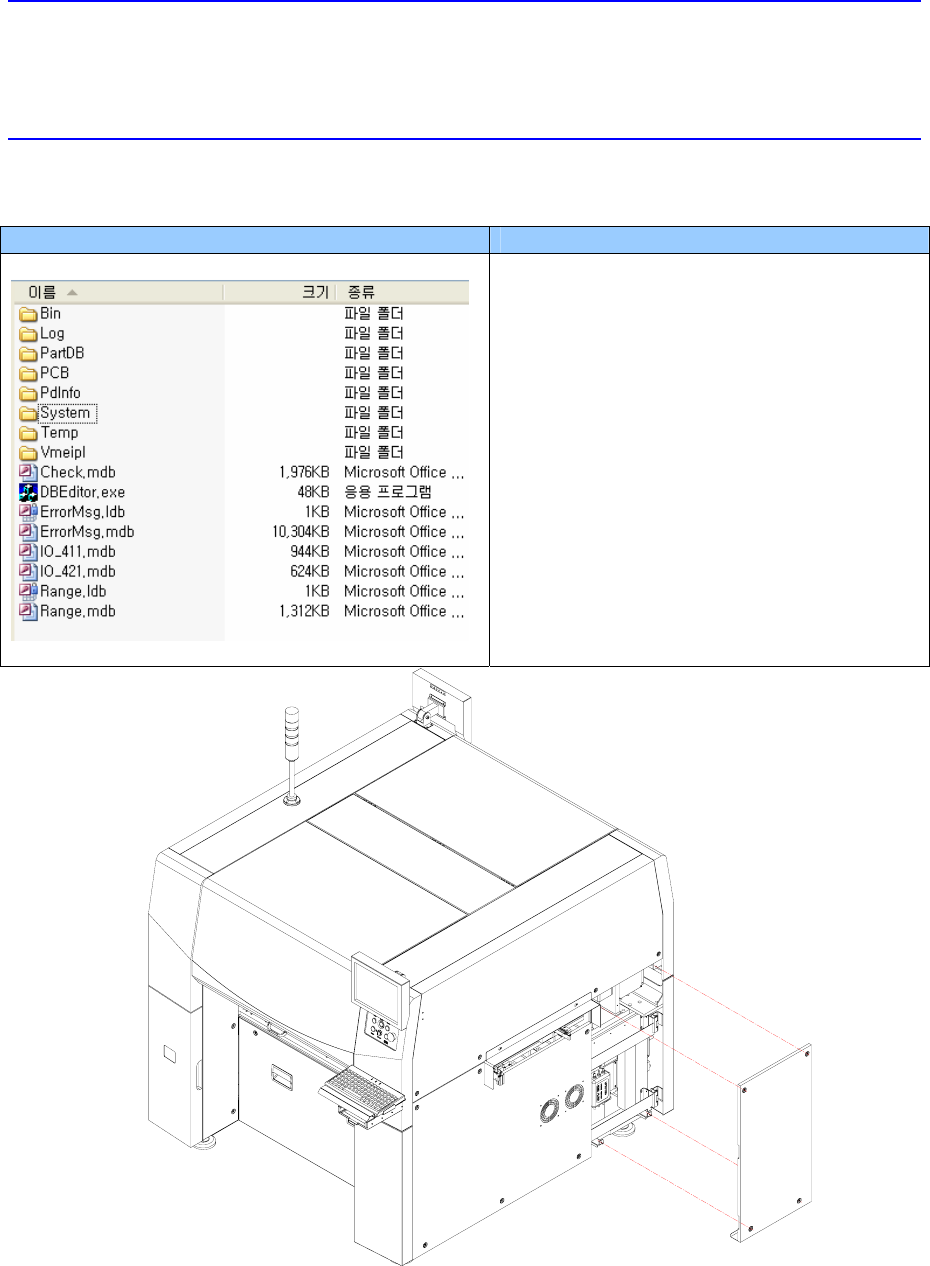Select the PCB folder name

pyautogui.click(x=54, y=373)
